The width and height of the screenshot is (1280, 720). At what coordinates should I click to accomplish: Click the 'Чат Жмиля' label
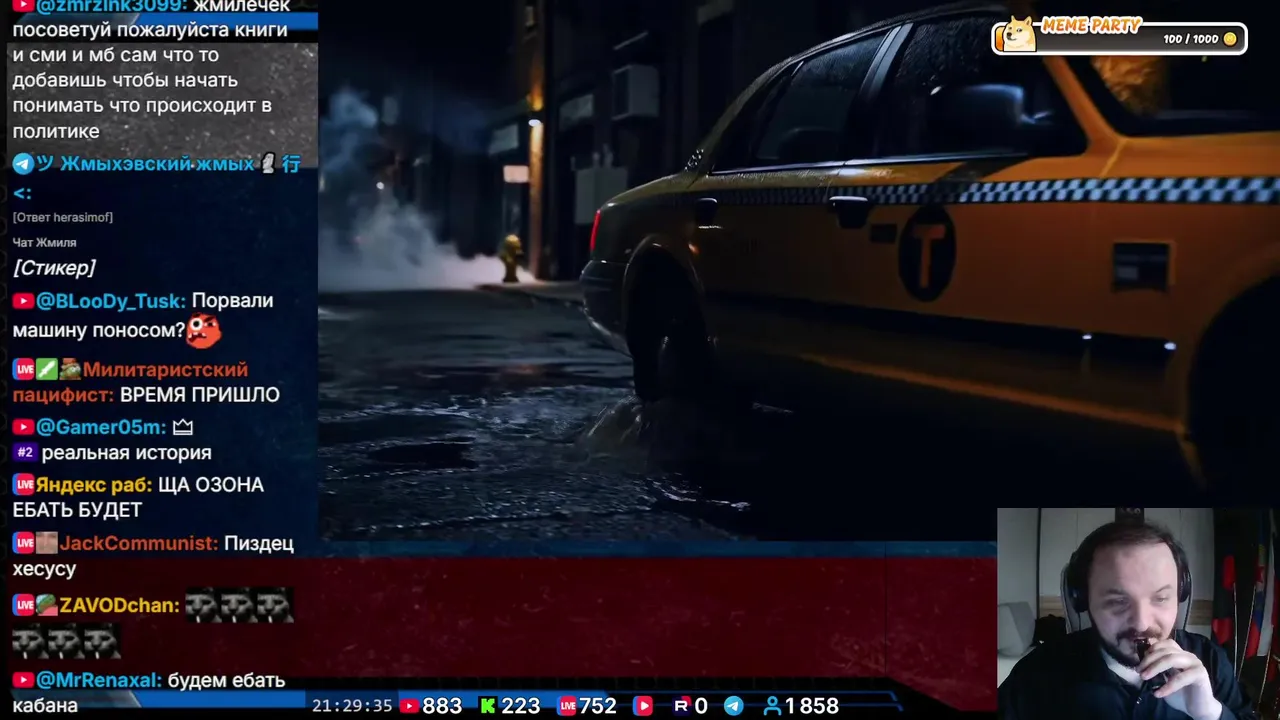[44, 242]
